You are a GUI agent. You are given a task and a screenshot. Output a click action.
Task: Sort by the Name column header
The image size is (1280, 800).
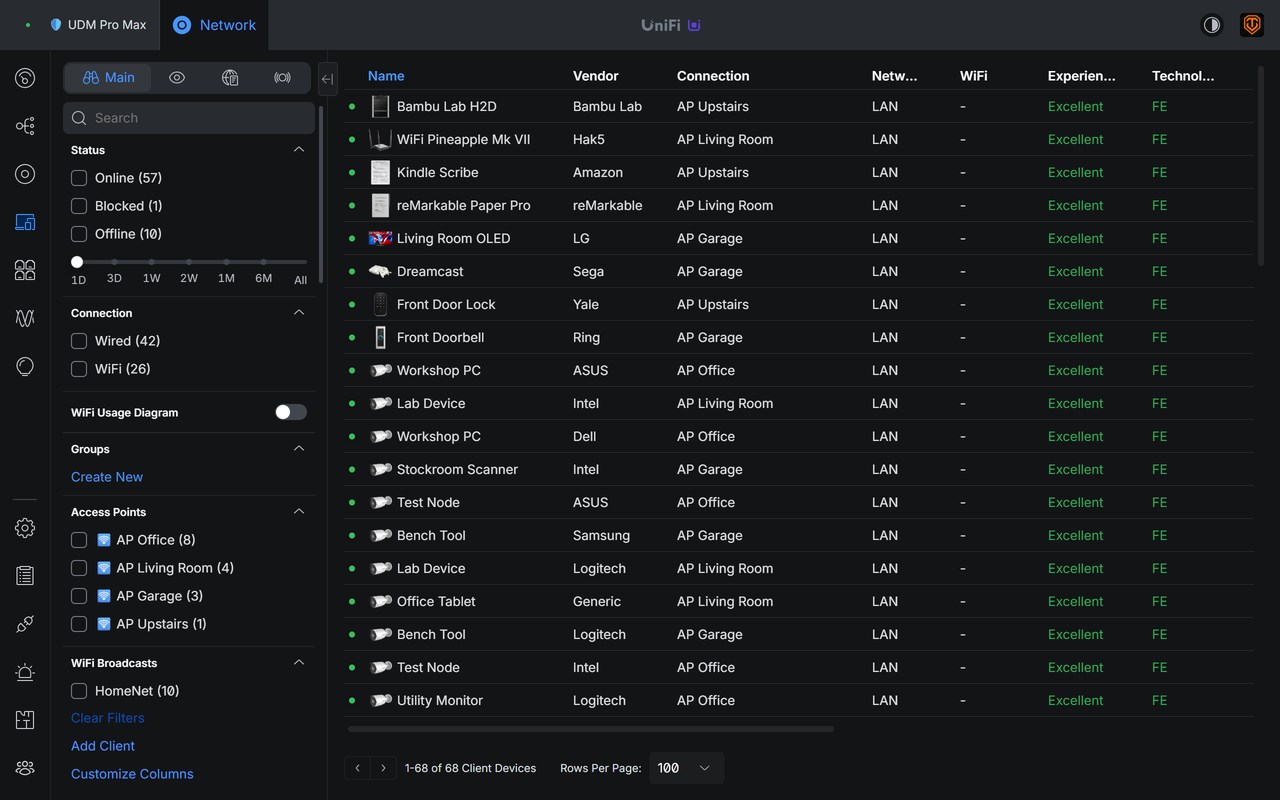(386, 76)
